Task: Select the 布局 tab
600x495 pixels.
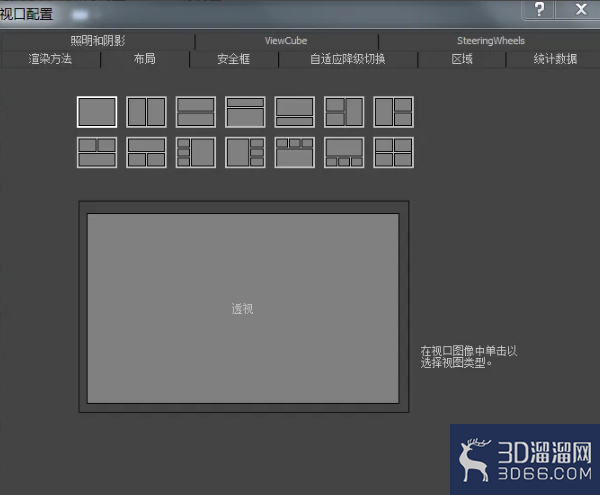Action: point(145,59)
